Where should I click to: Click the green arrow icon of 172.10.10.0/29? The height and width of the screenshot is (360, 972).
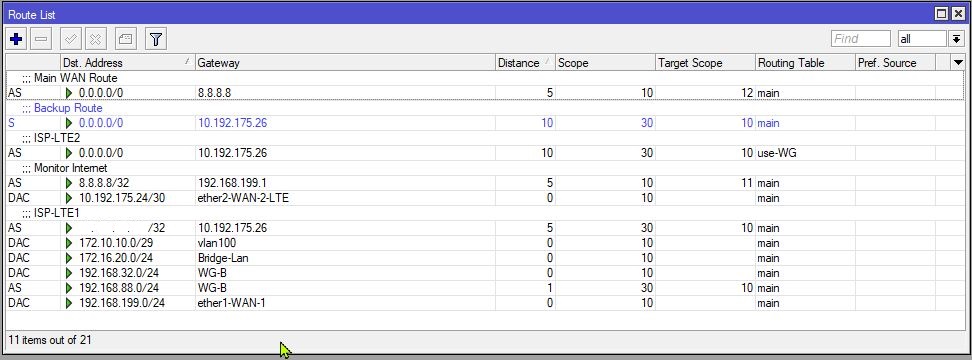click(69, 243)
